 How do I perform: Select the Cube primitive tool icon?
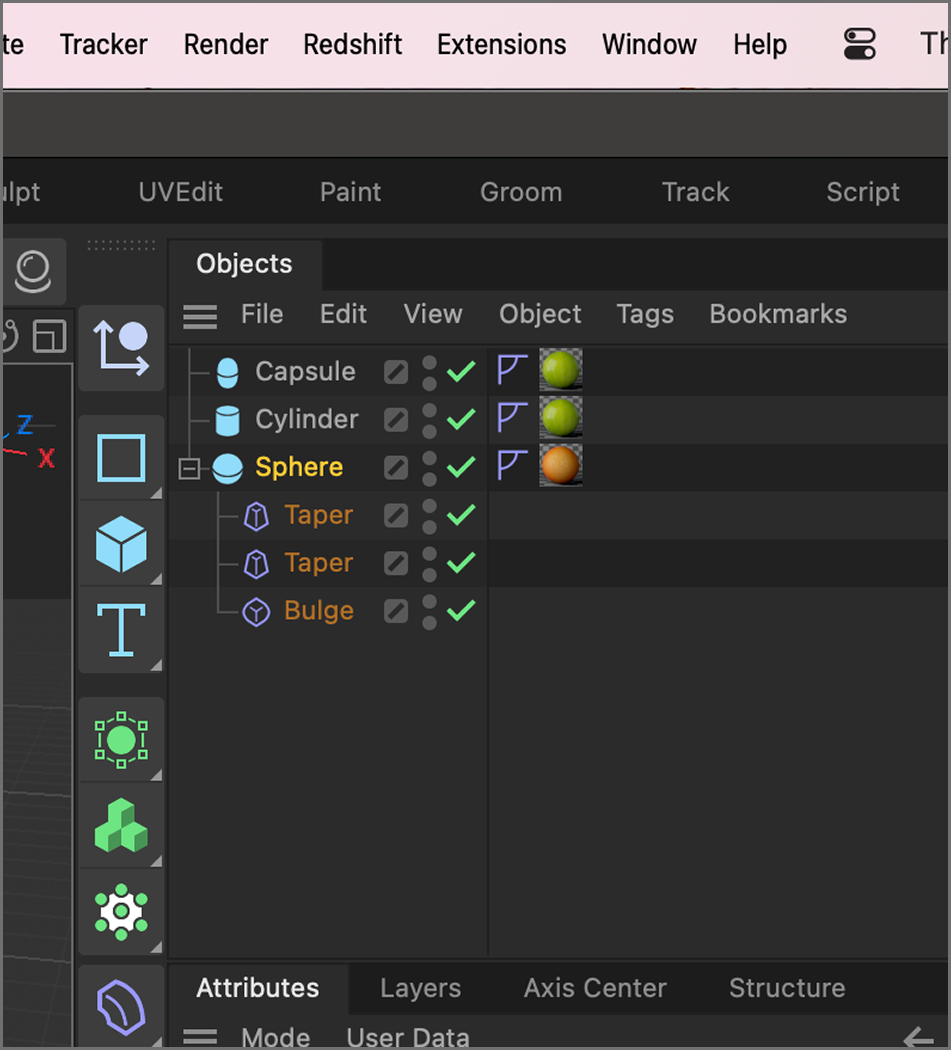point(121,545)
